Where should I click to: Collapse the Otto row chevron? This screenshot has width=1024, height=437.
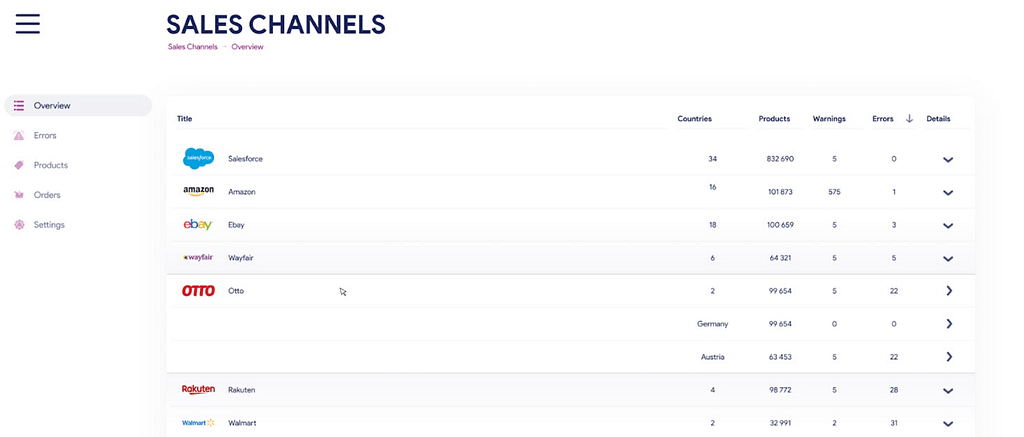tap(948, 291)
